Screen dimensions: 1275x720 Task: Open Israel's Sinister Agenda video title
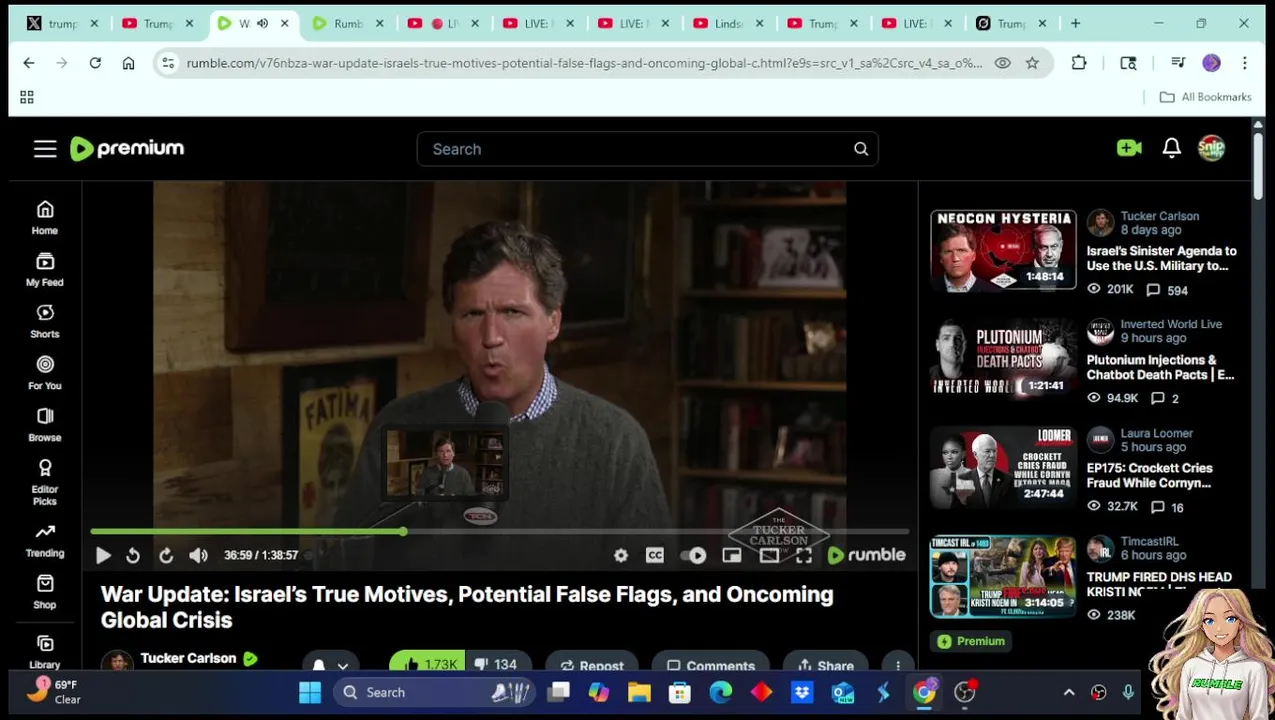[1161, 258]
